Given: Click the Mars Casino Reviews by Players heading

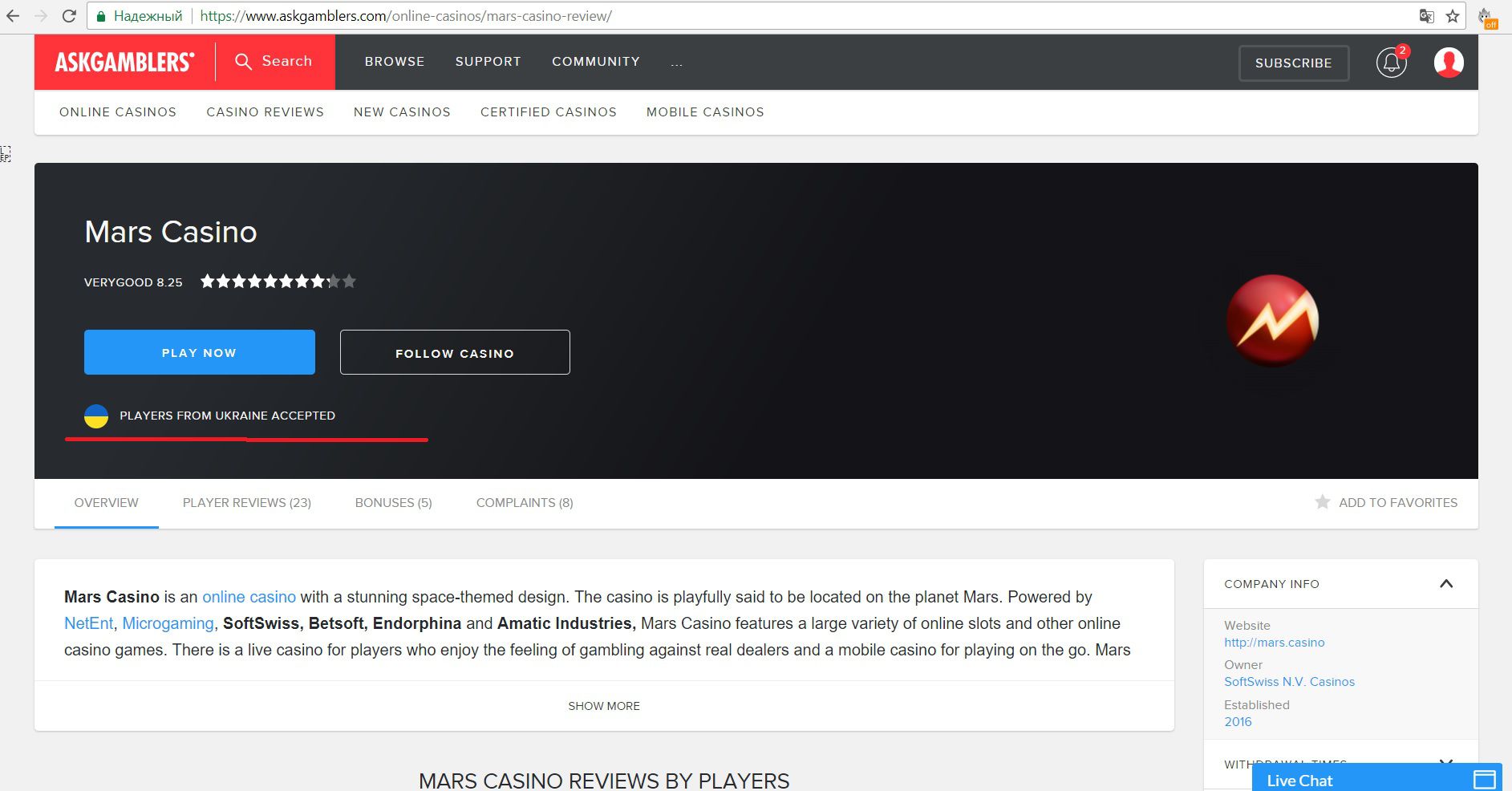Looking at the screenshot, I should click(604, 781).
